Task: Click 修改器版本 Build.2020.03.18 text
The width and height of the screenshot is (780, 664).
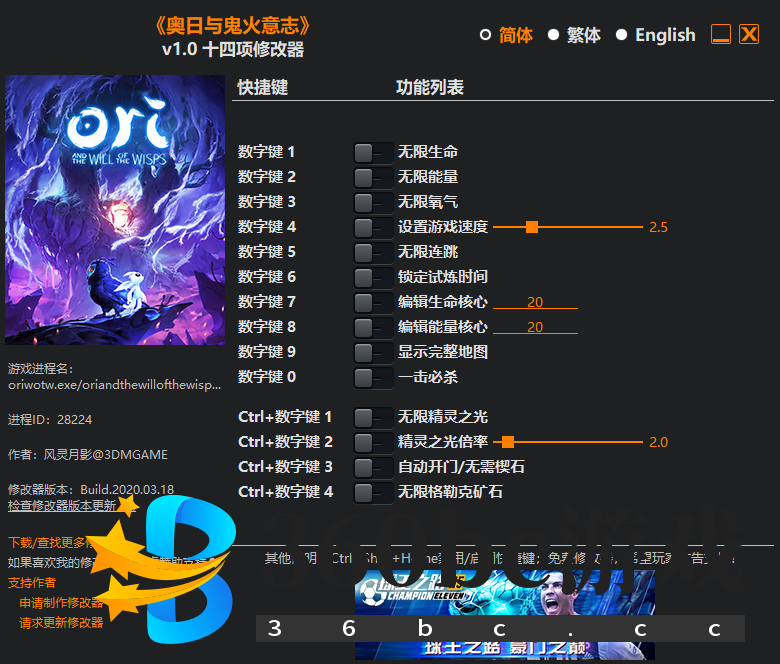Action: click(91, 489)
